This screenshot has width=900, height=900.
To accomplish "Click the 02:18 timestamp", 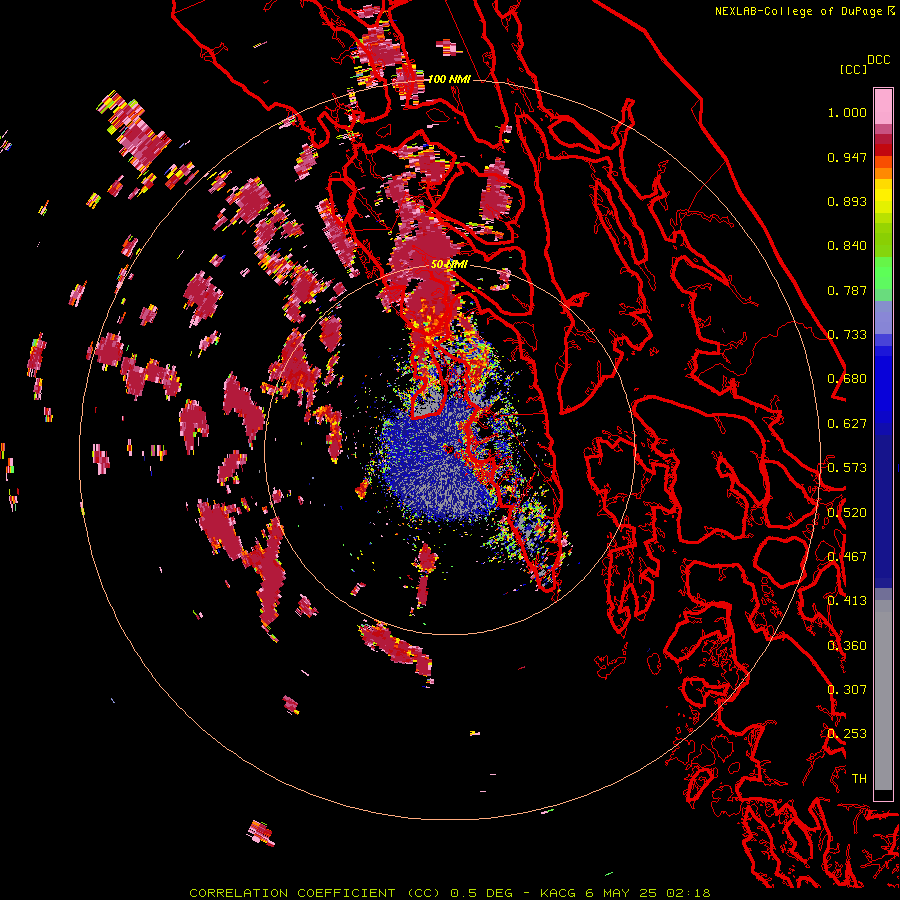I will point(688,893).
